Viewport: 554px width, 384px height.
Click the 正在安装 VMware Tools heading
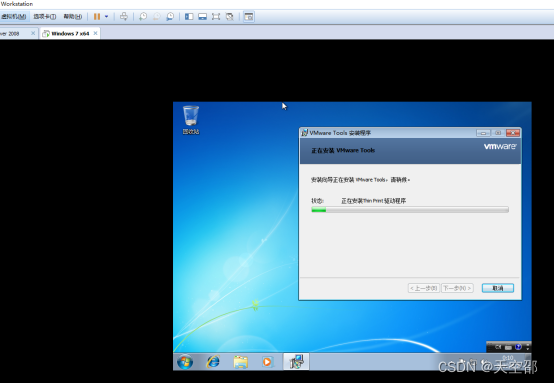pyautogui.click(x=343, y=150)
